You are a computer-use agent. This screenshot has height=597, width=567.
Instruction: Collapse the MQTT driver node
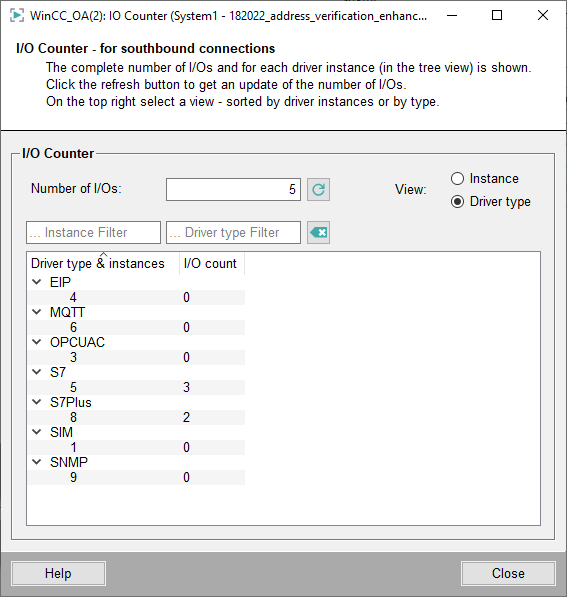pyautogui.click(x=37, y=312)
